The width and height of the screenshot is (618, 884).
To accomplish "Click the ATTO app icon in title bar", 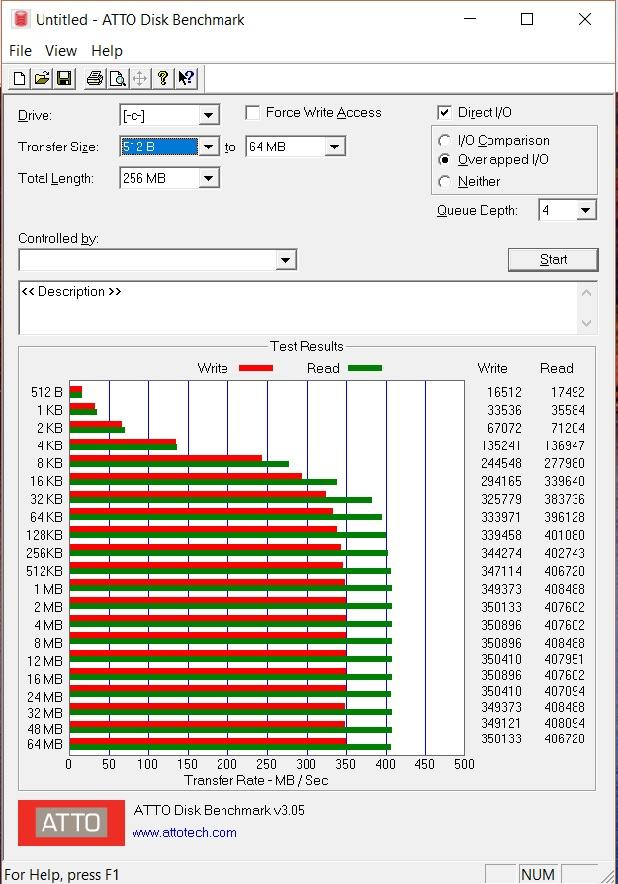I will tap(20, 19).
